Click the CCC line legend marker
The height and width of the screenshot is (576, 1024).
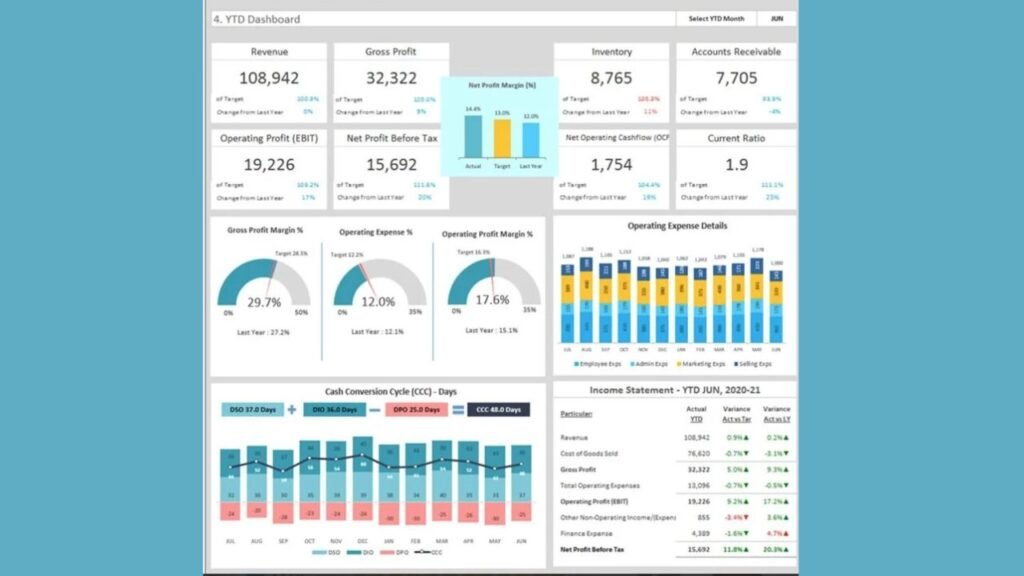tap(422, 552)
